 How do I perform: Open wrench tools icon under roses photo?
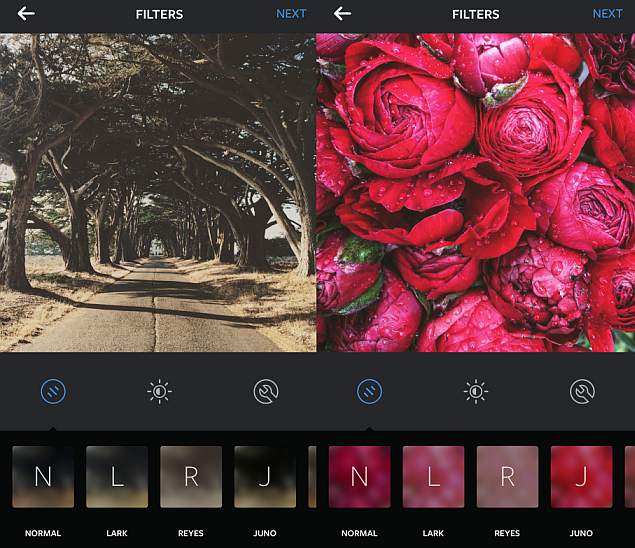click(582, 391)
